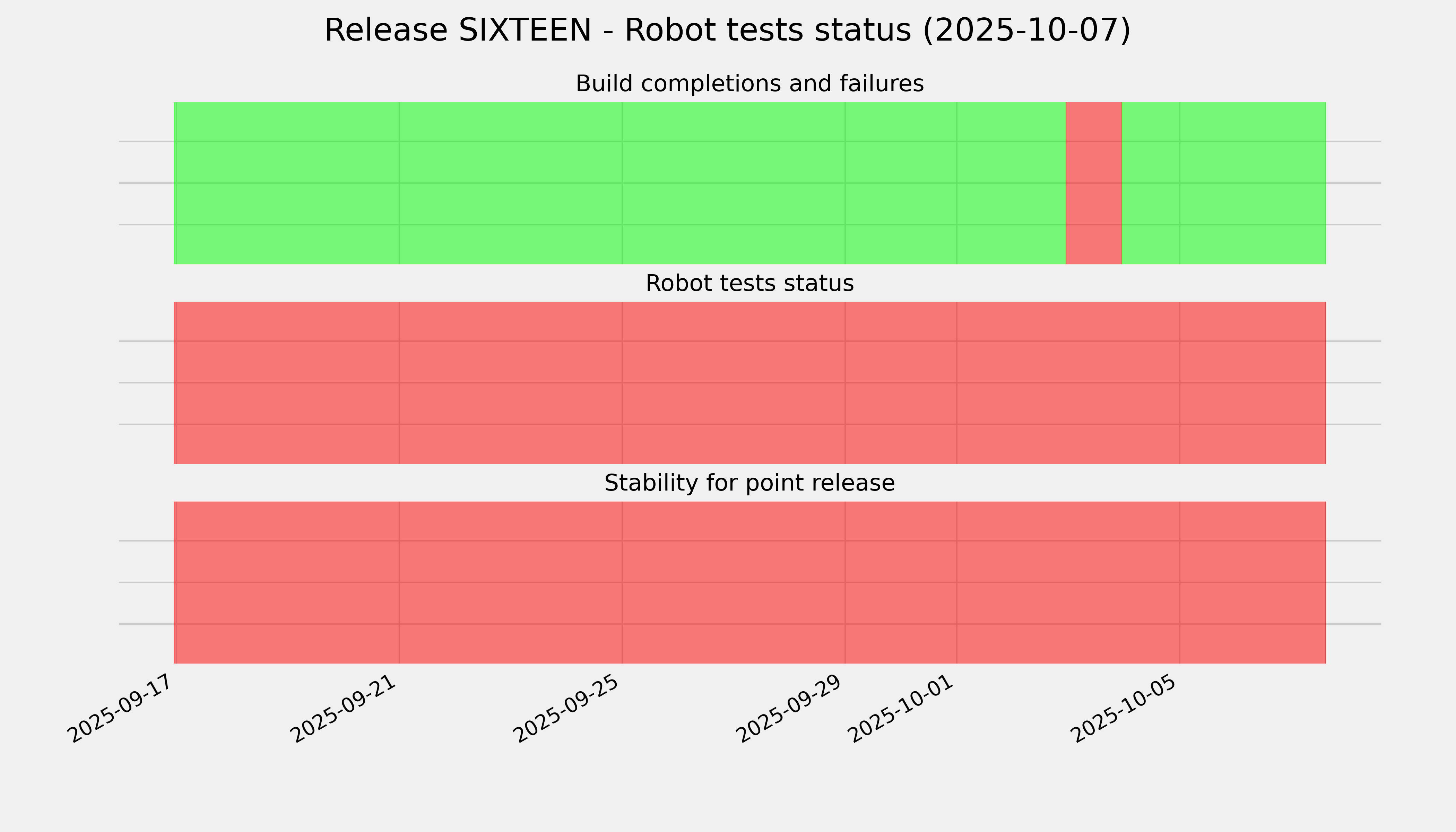
Task: Click the red failure block in the Build chart
Action: click(1094, 183)
